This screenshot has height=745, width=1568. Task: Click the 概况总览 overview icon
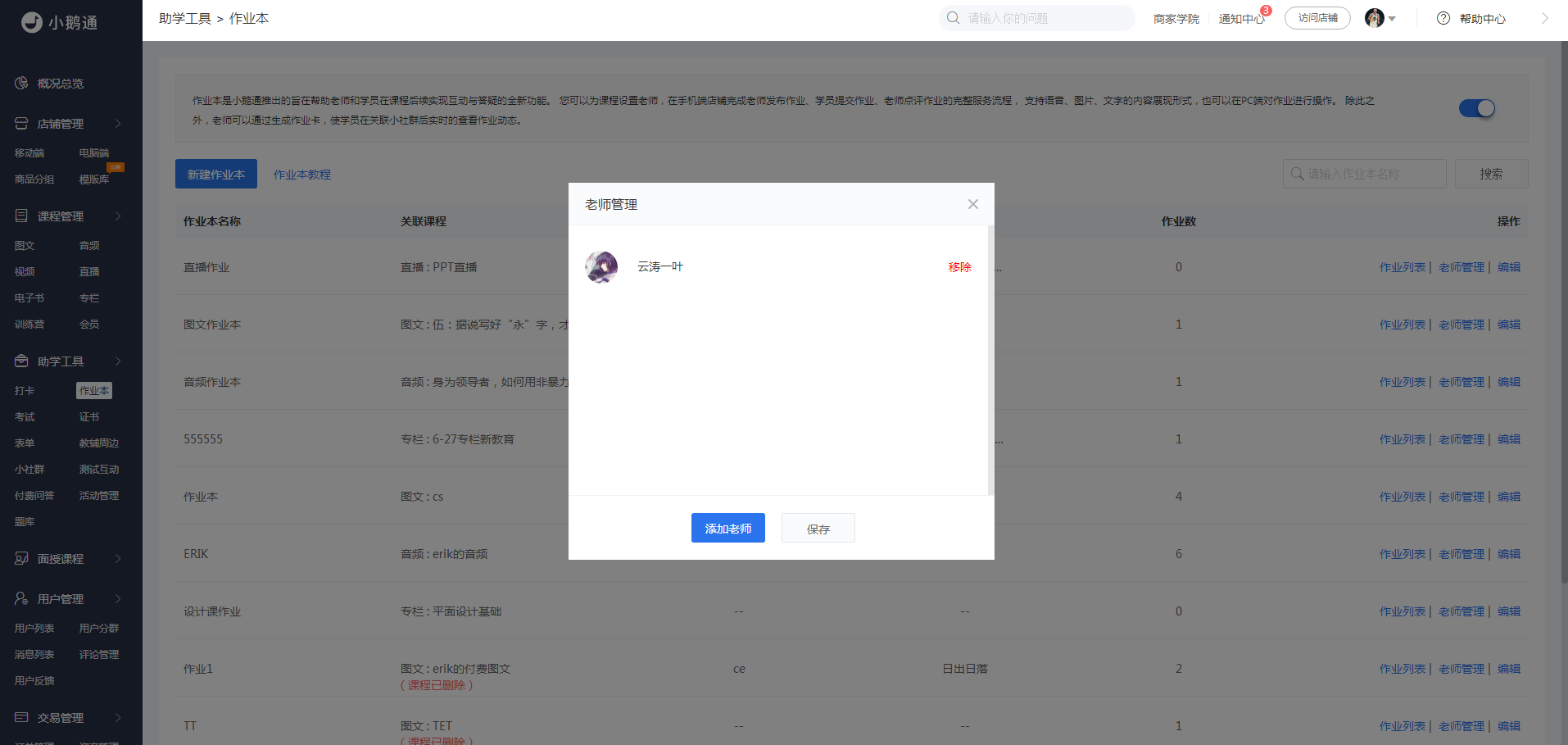(21, 83)
